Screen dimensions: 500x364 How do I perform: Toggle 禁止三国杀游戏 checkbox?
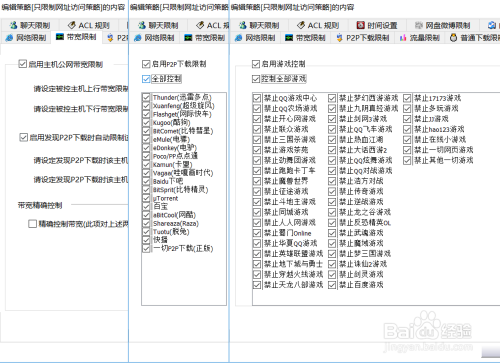click(257, 139)
